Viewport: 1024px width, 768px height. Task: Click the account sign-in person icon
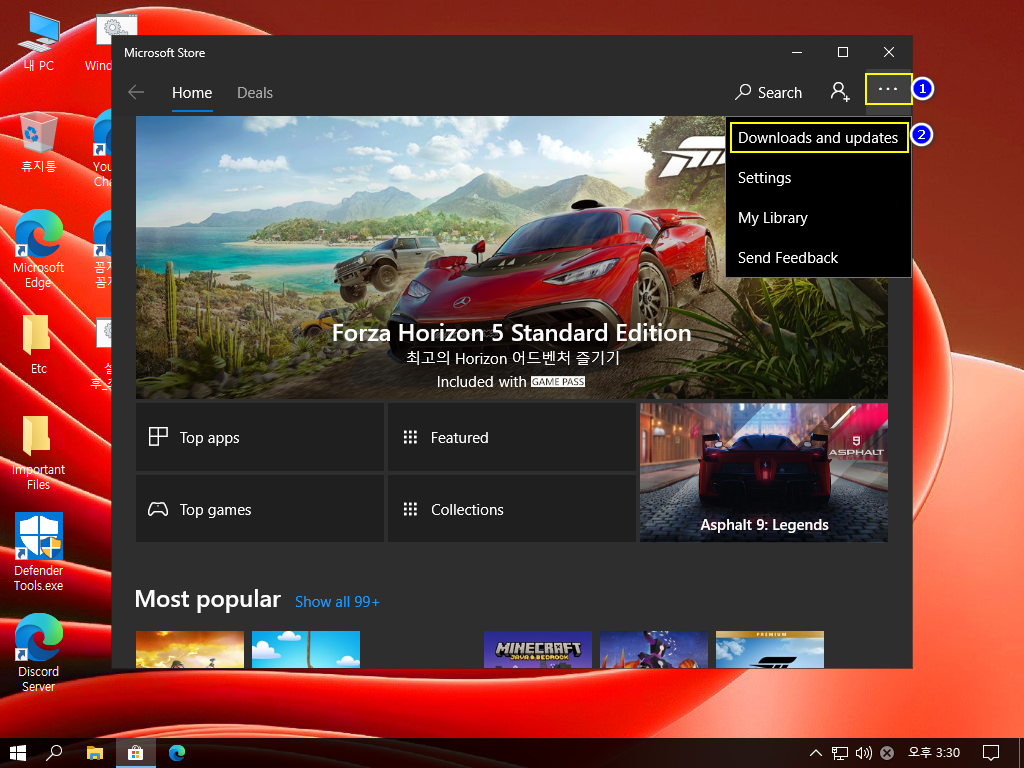(840, 92)
